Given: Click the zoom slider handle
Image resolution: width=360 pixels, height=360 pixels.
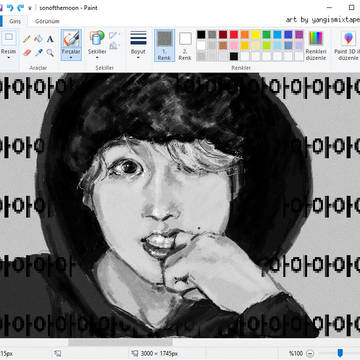Looking at the screenshot, I should tap(340, 353).
